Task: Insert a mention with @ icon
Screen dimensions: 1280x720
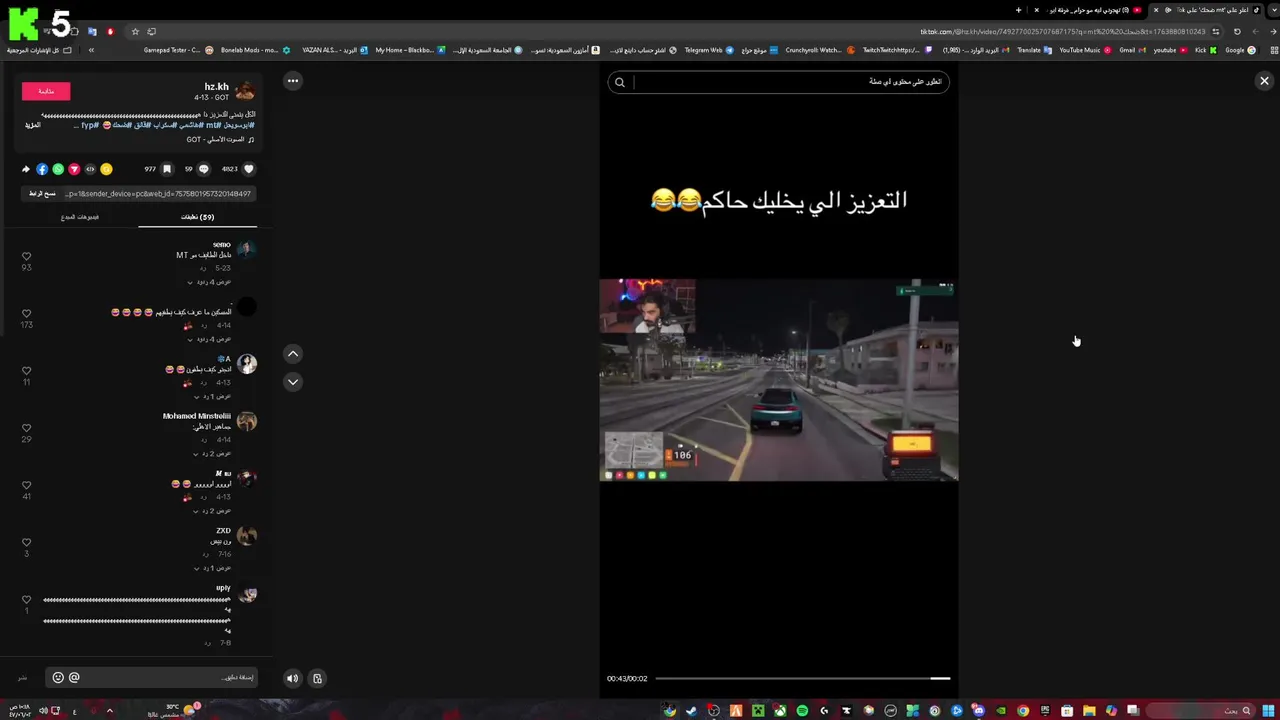Action: click(74, 677)
